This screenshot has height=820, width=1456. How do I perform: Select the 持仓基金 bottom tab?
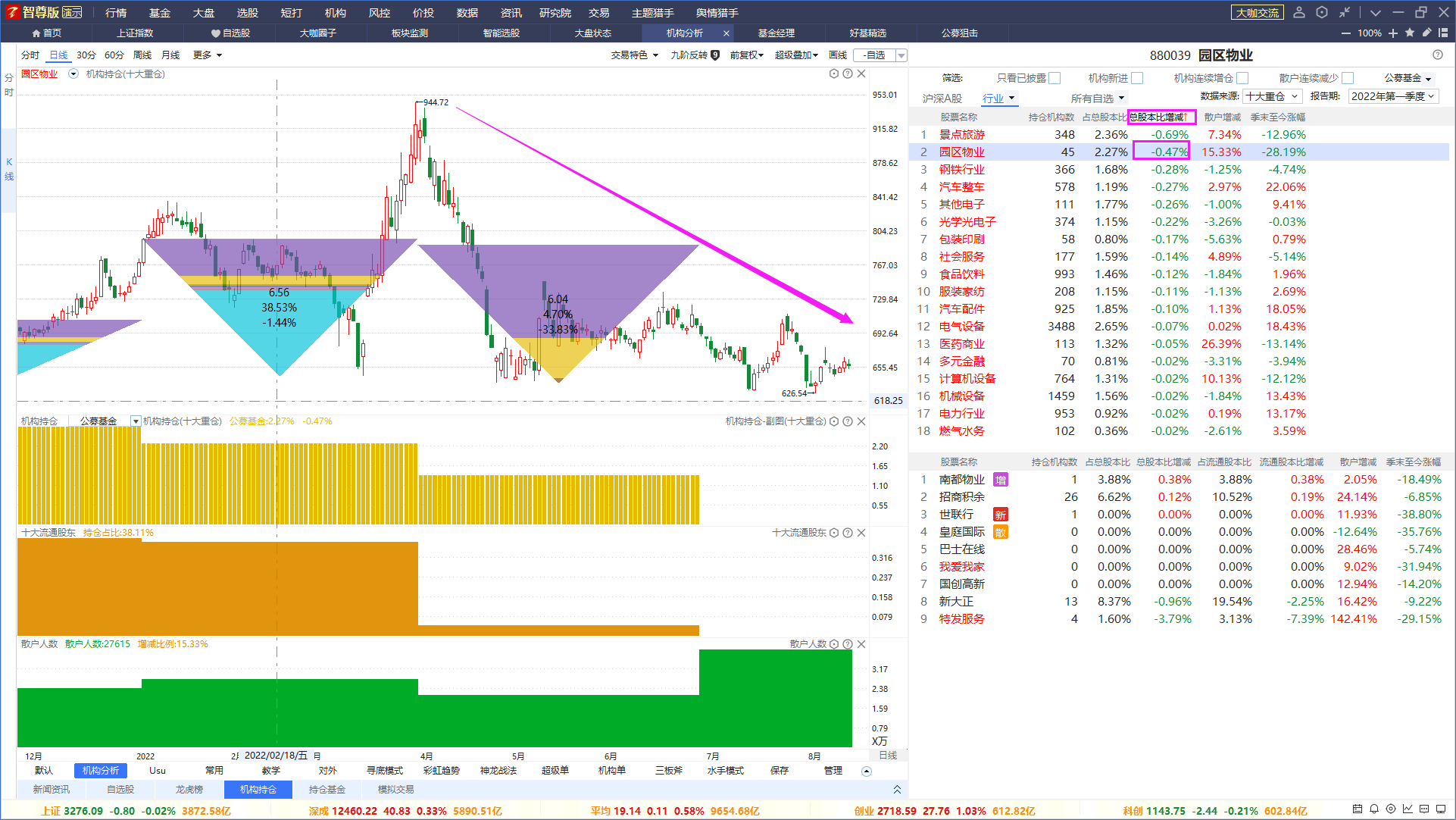click(327, 790)
